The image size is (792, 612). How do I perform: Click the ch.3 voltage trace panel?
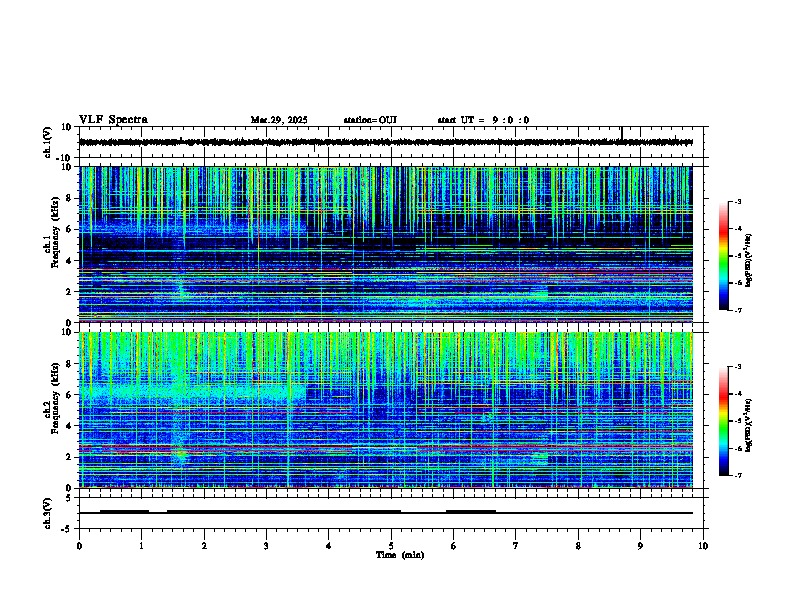[391, 513]
